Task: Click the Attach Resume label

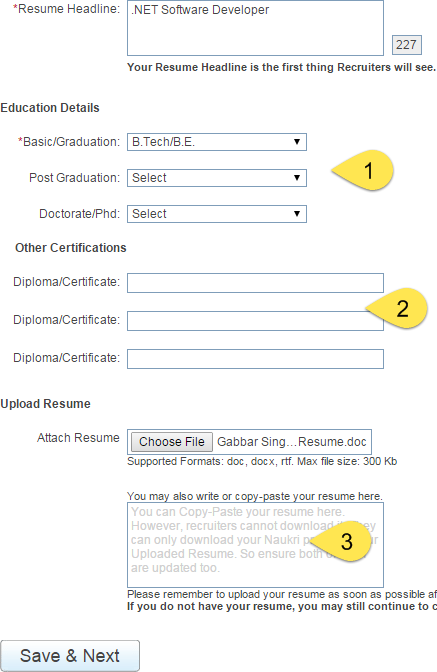Action: coord(78,438)
